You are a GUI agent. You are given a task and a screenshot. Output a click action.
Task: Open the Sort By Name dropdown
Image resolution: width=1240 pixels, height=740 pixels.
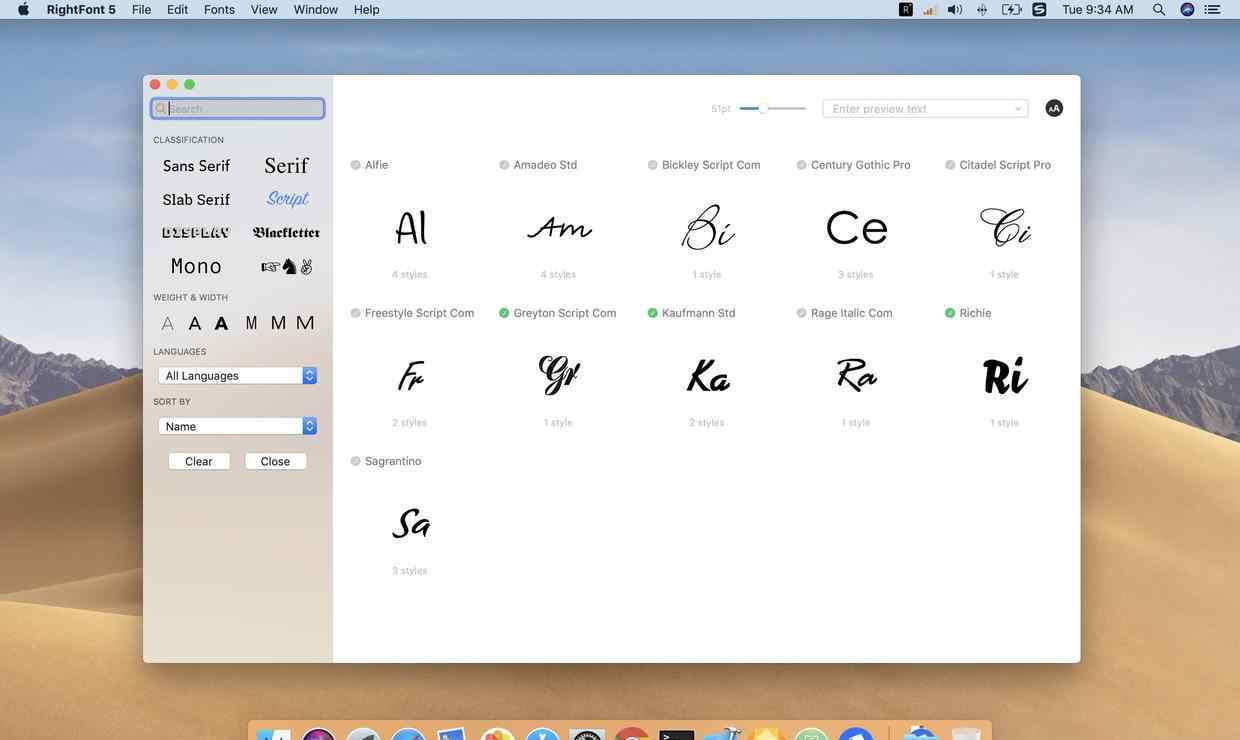tap(237, 426)
